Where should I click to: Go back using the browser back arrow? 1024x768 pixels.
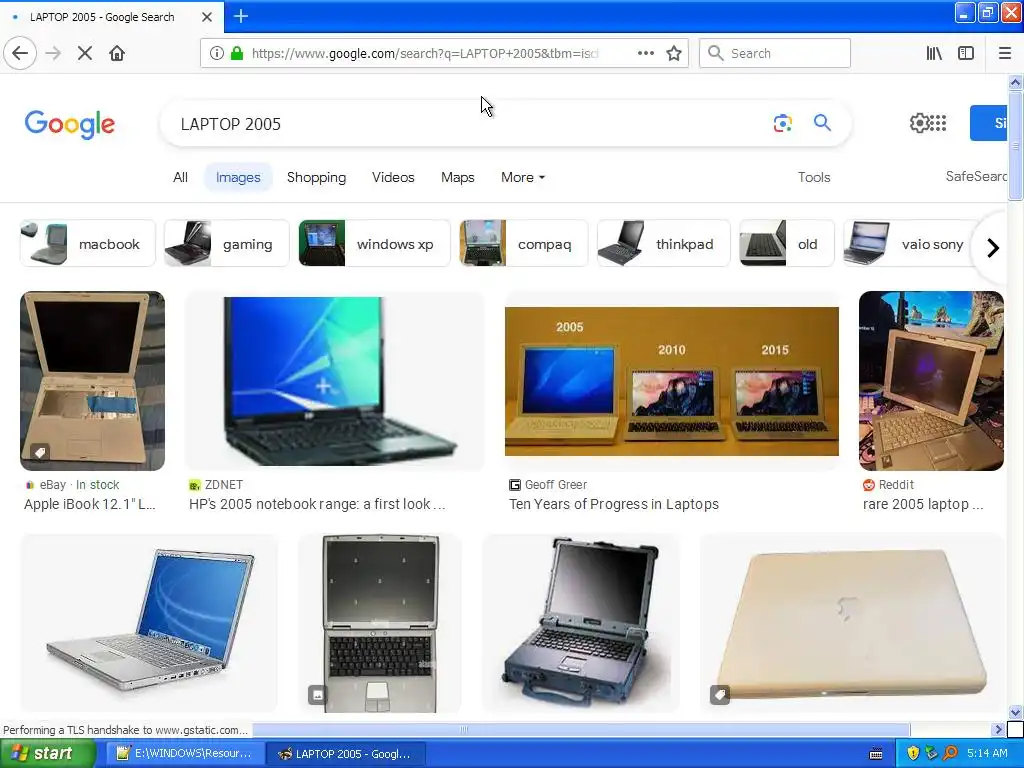pyautogui.click(x=20, y=53)
